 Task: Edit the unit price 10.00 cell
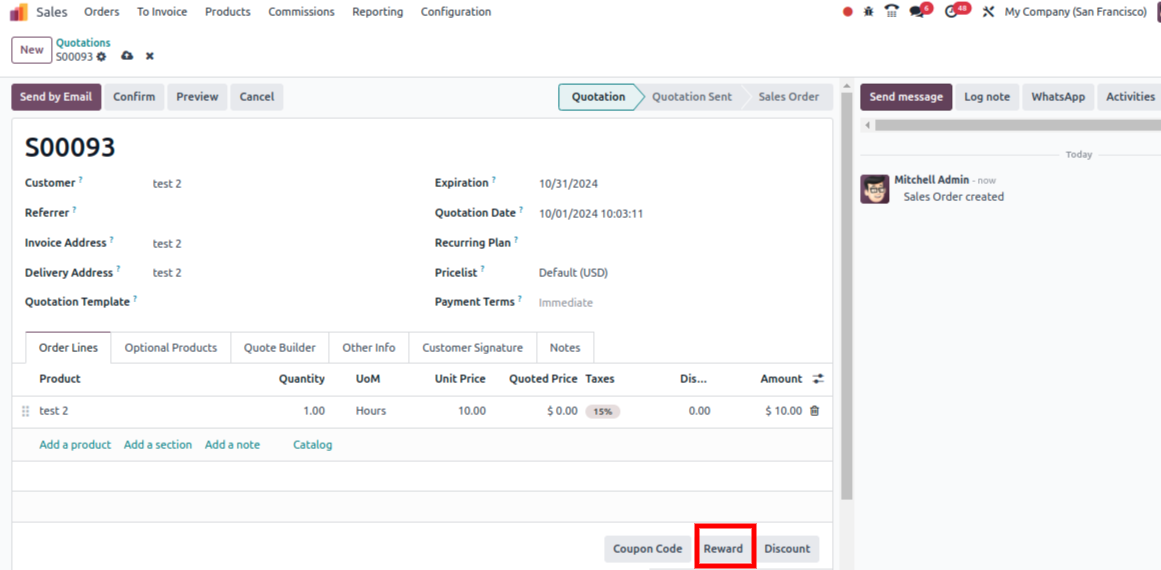[471, 411]
